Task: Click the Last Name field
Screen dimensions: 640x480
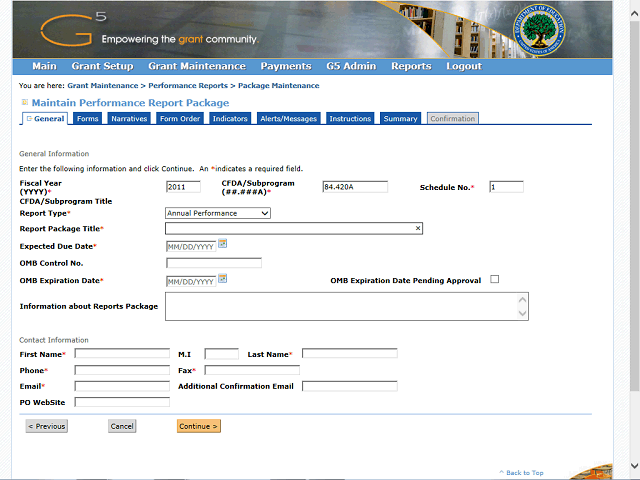Action: [x=350, y=353]
